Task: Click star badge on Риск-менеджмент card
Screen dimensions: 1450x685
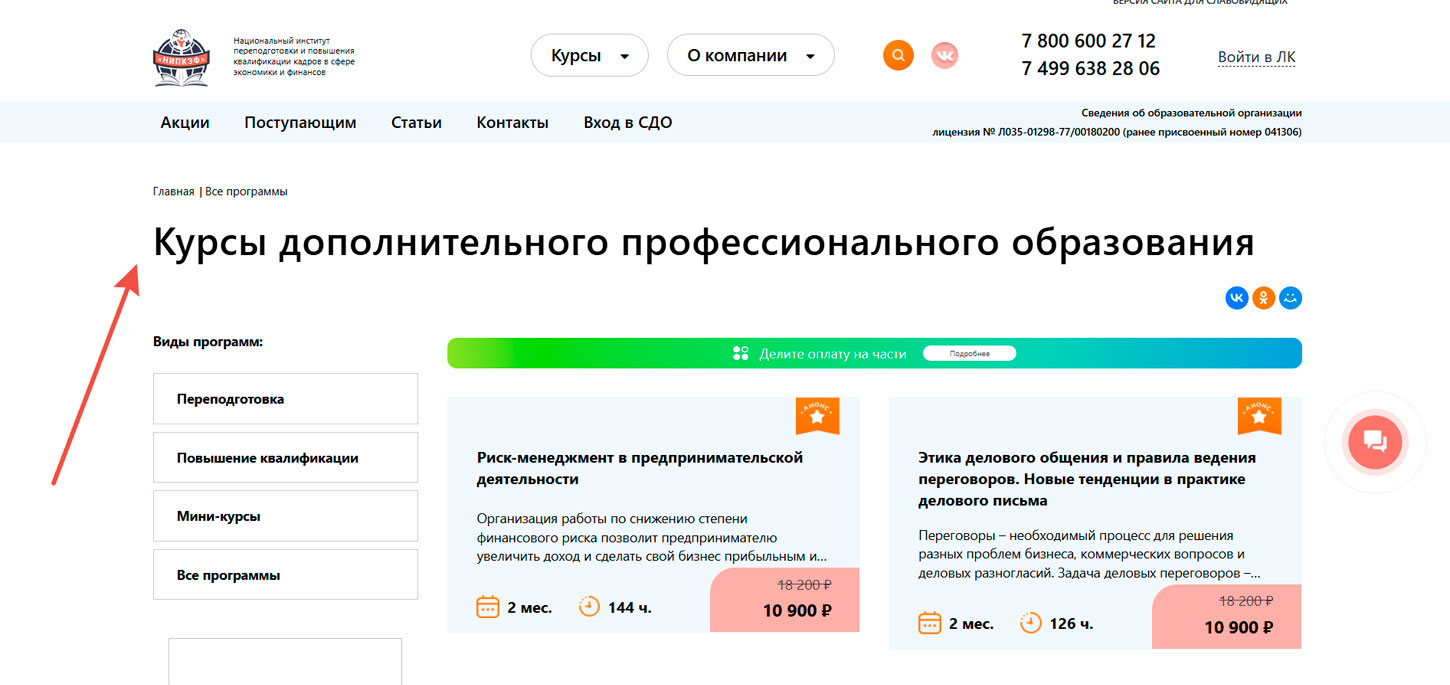Action: [x=817, y=416]
